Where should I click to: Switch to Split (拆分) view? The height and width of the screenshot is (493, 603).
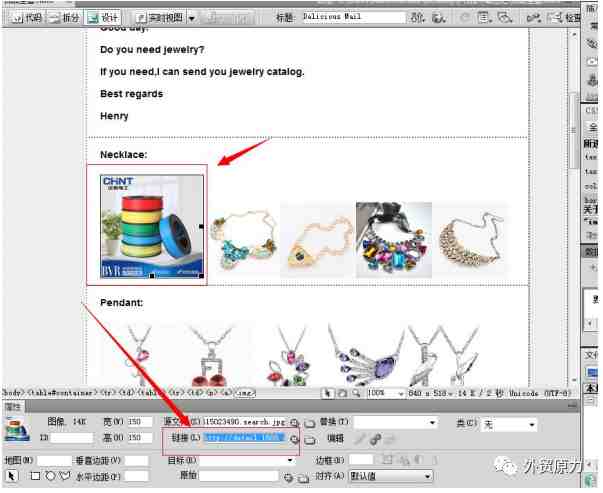tap(65, 18)
